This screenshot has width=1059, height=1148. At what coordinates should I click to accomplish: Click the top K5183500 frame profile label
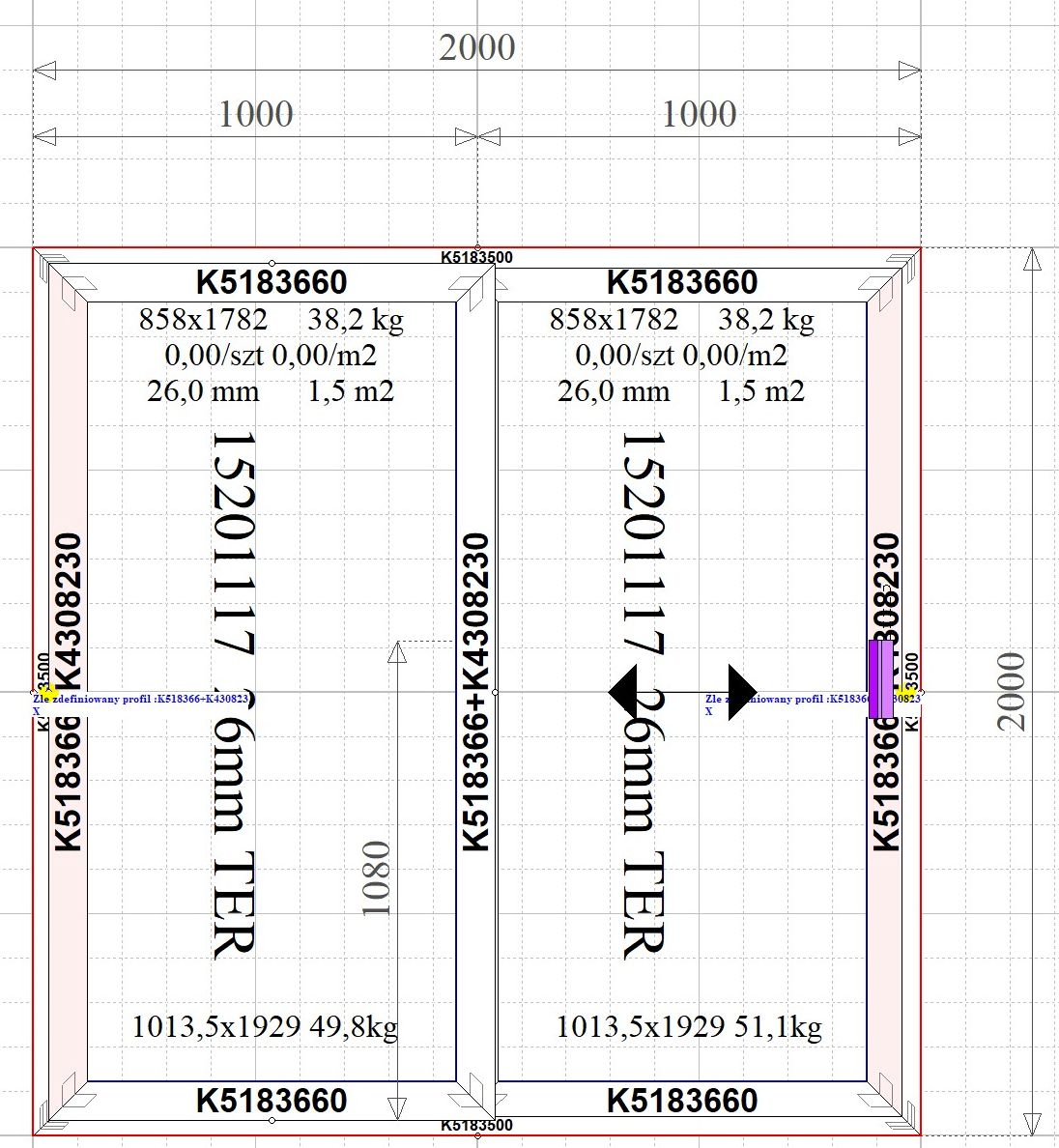pos(476,257)
